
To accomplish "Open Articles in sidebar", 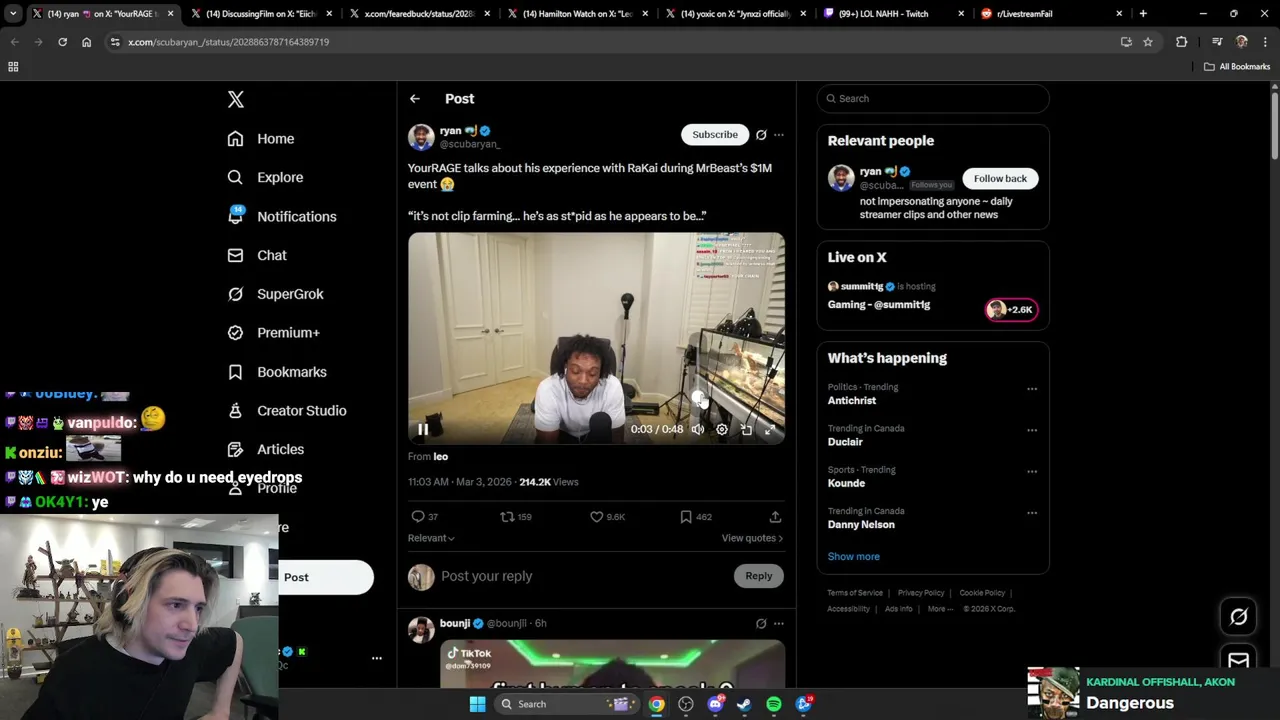I will pyautogui.click(x=266, y=450).
